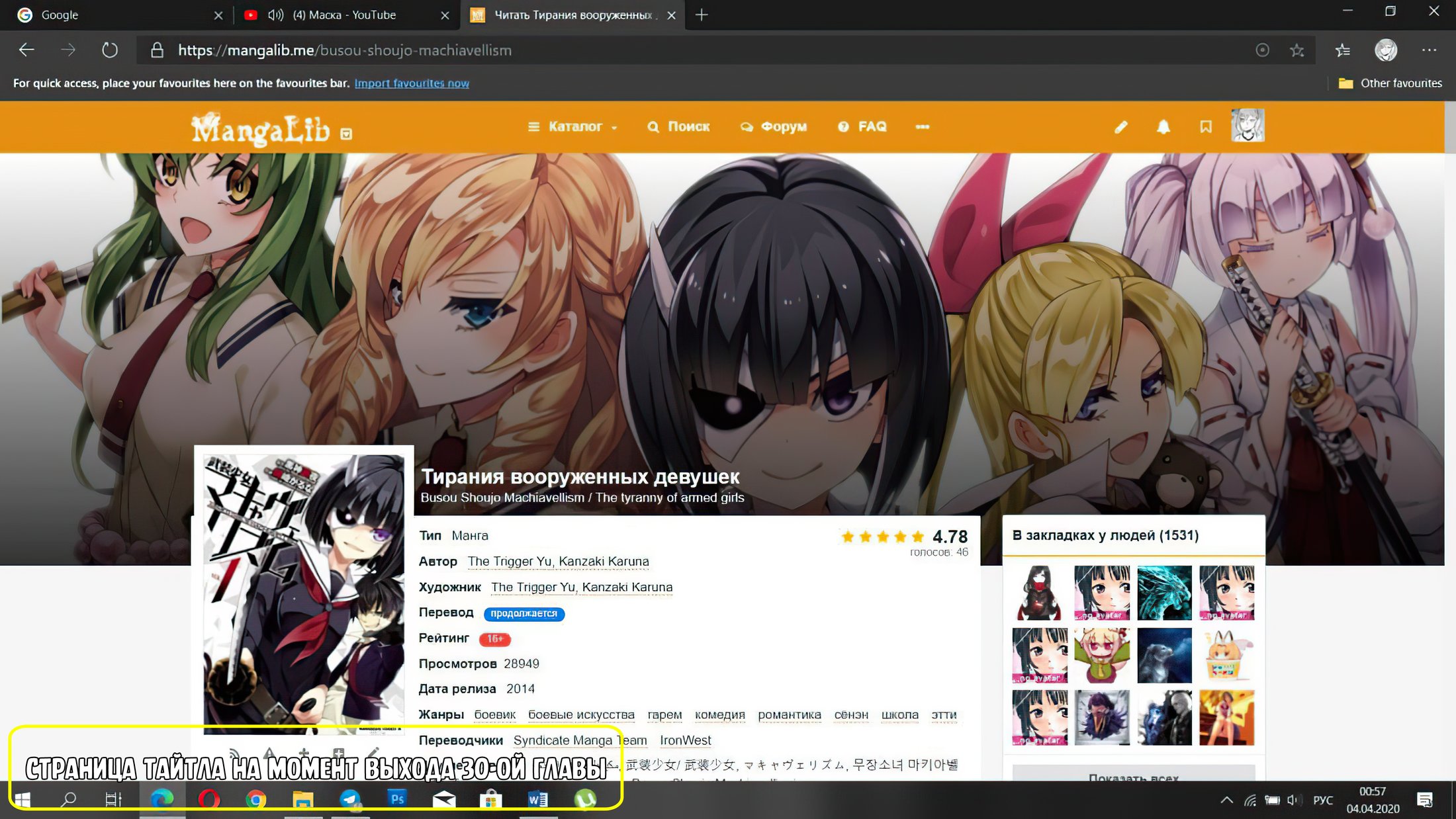Click the manga cover image

304,593
